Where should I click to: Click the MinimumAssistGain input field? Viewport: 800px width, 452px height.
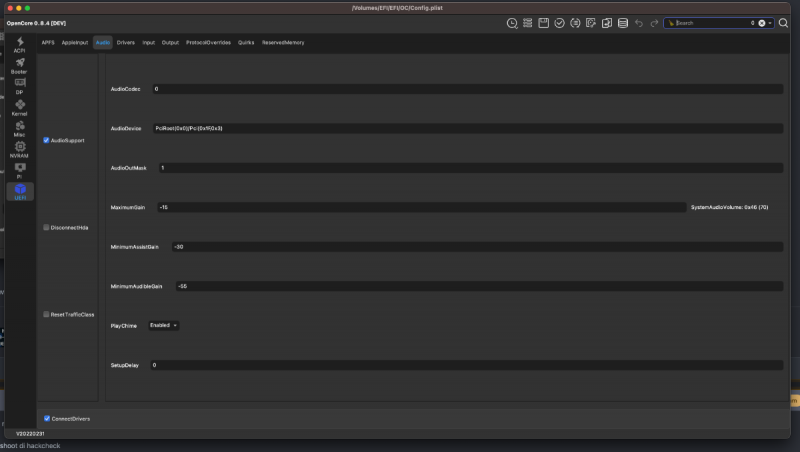477,247
